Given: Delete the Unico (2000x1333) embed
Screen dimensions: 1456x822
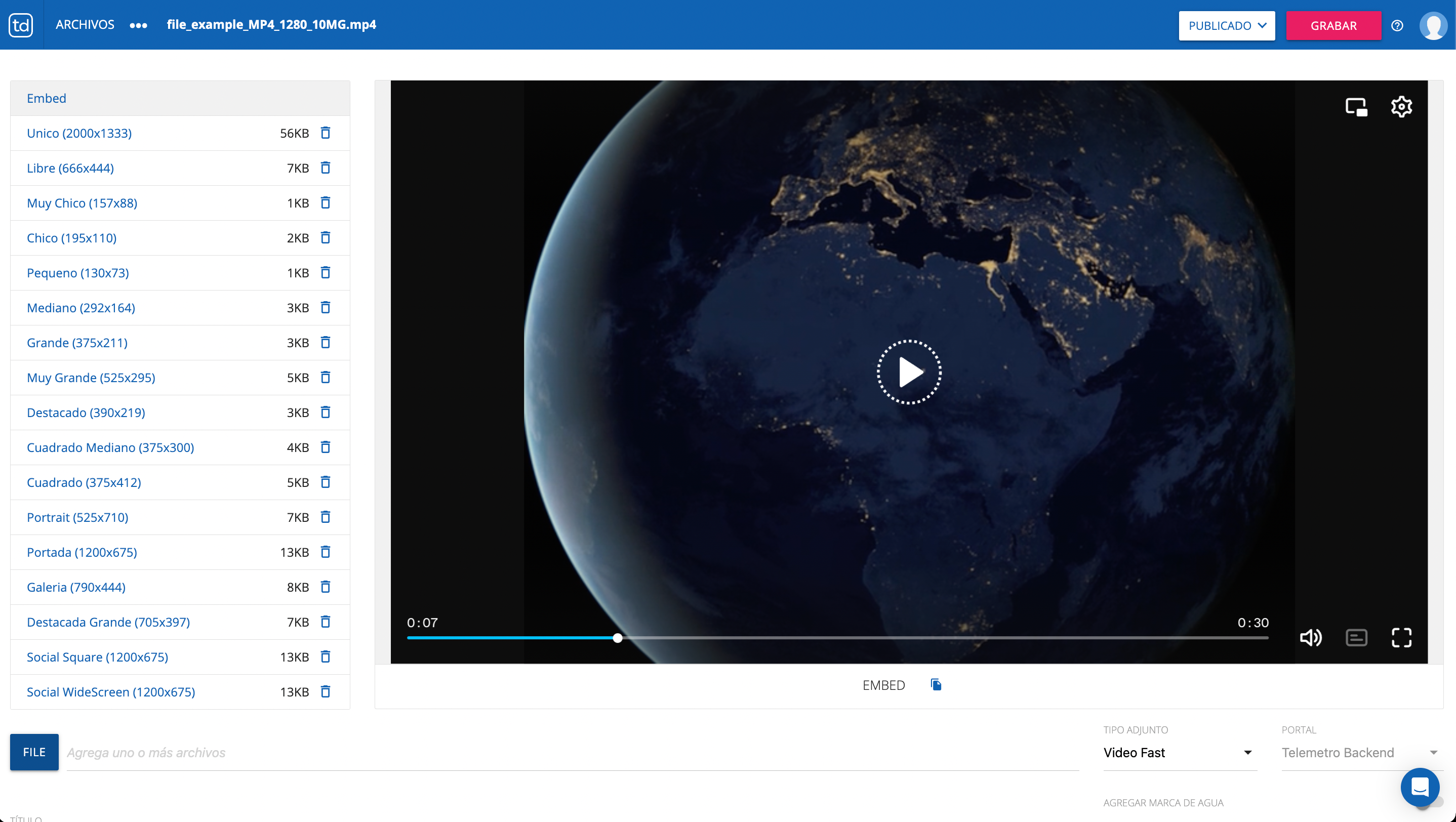Looking at the screenshot, I should 325,133.
